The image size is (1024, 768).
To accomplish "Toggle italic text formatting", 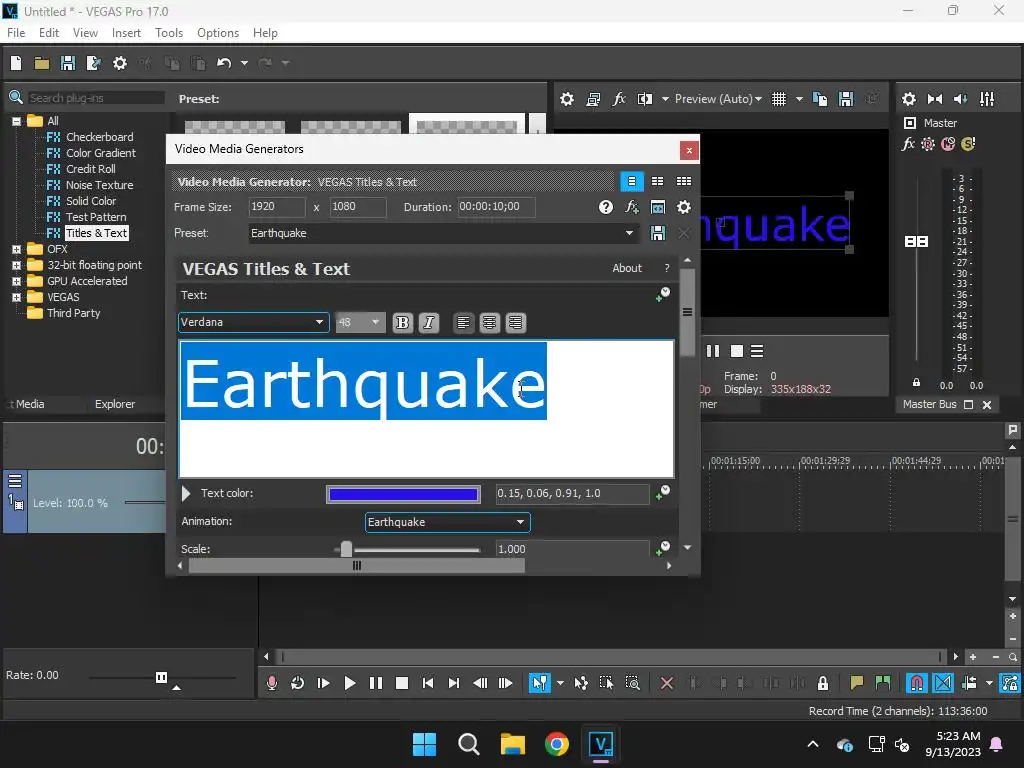I will (x=428, y=323).
